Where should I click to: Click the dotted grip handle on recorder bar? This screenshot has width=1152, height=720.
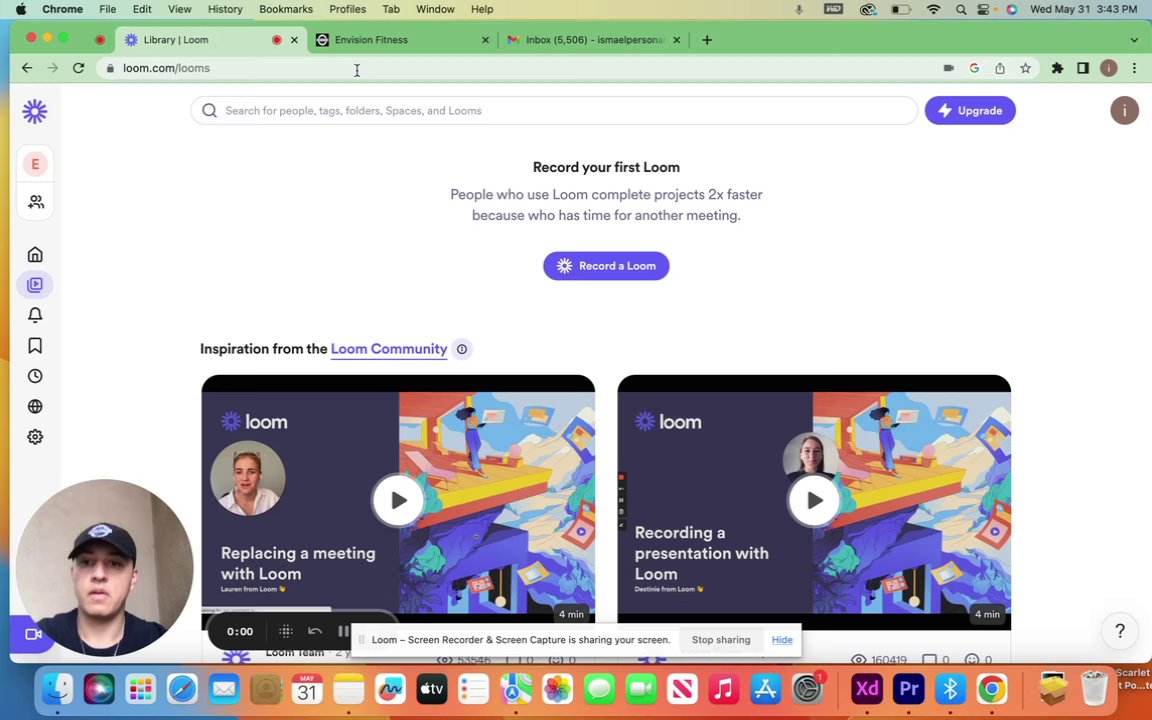tap(286, 631)
